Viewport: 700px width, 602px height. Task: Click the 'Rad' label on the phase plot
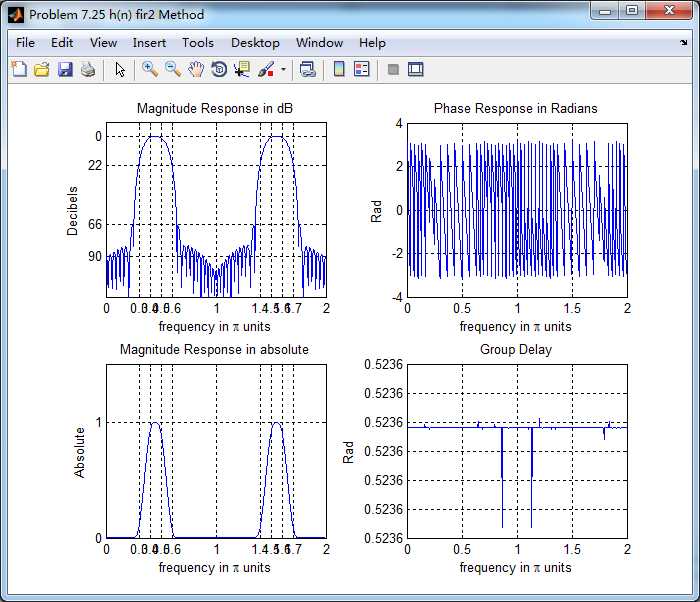[x=376, y=211]
